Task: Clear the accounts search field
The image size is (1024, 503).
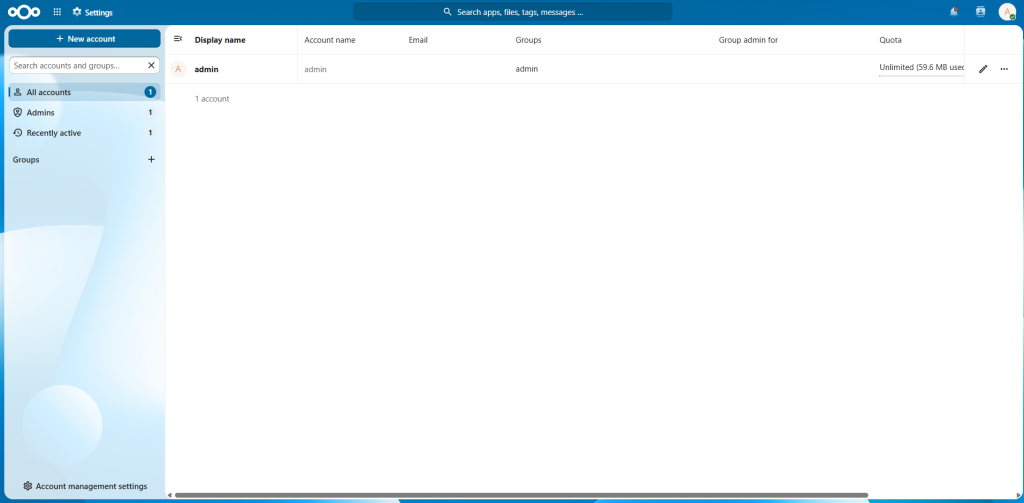Action: [152, 65]
